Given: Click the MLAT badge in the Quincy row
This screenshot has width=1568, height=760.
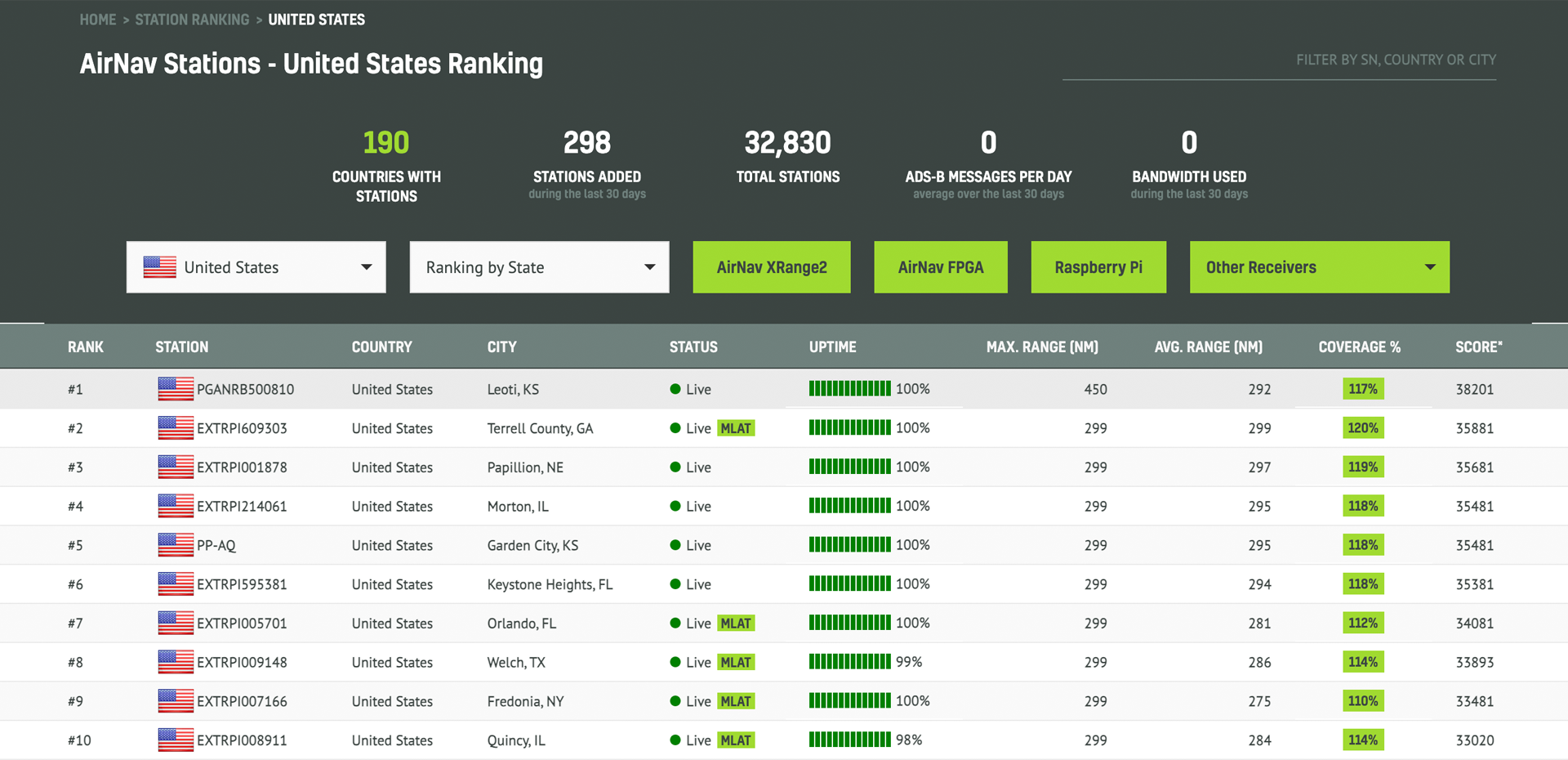Looking at the screenshot, I should (x=735, y=740).
